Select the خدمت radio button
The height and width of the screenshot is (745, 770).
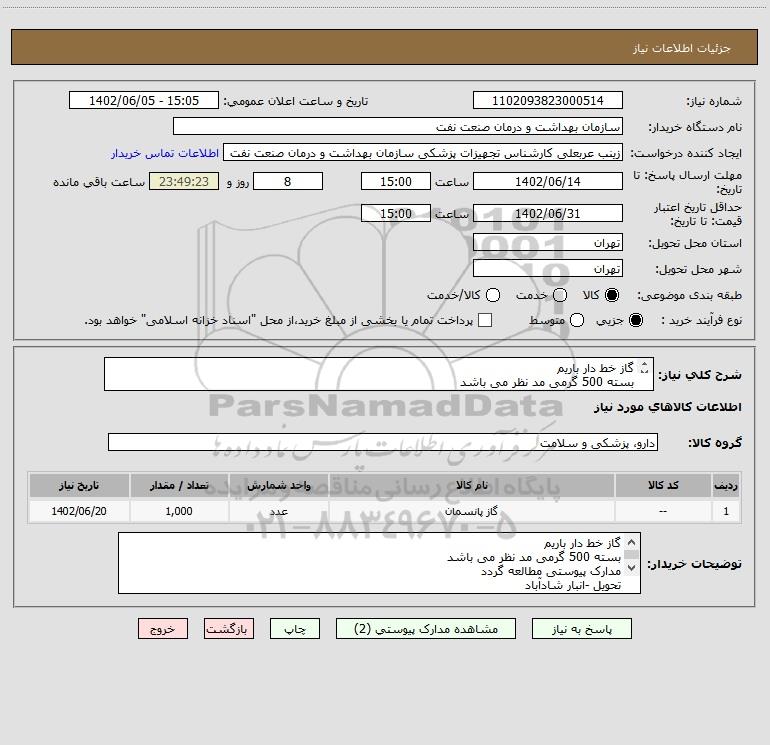[560, 295]
